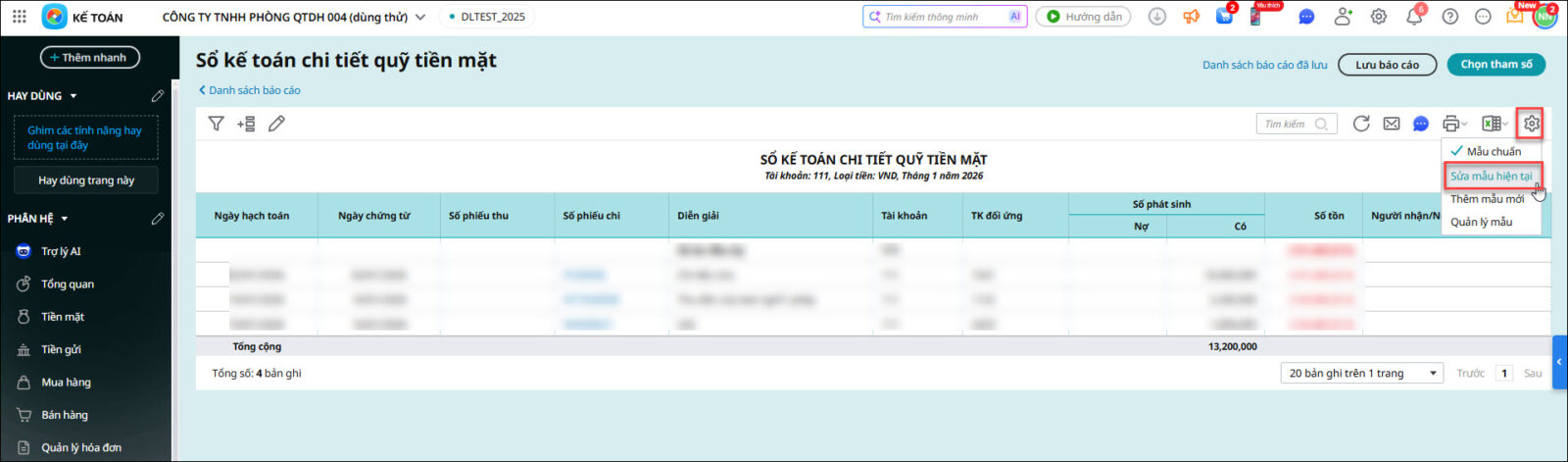The width and height of the screenshot is (1568, 462).
Task: Open the print options dropdown
Action: tap(1454, 124)
